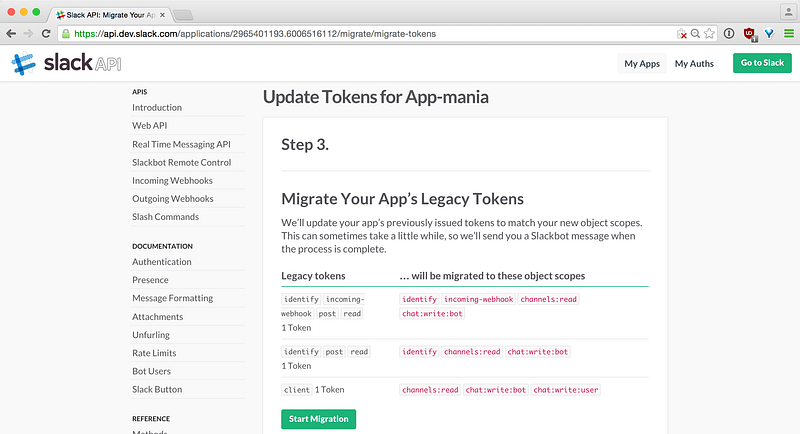Screen dimensions: 800x434
Task: Open the Chrome hamburger menu
Action: tap(789, 34)
